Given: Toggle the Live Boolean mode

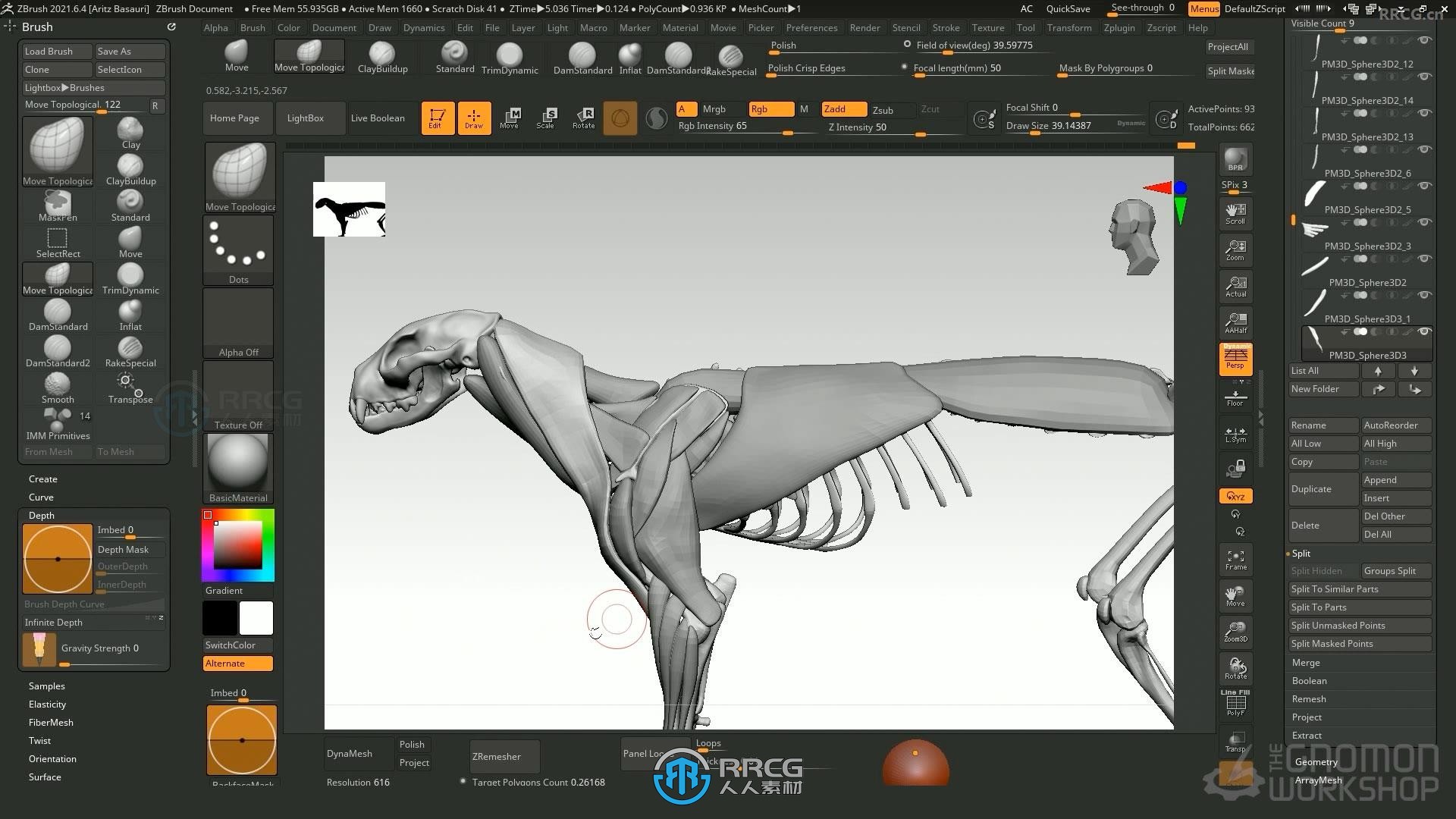Looking at the screenshot, I should click(x=379, y=118).
